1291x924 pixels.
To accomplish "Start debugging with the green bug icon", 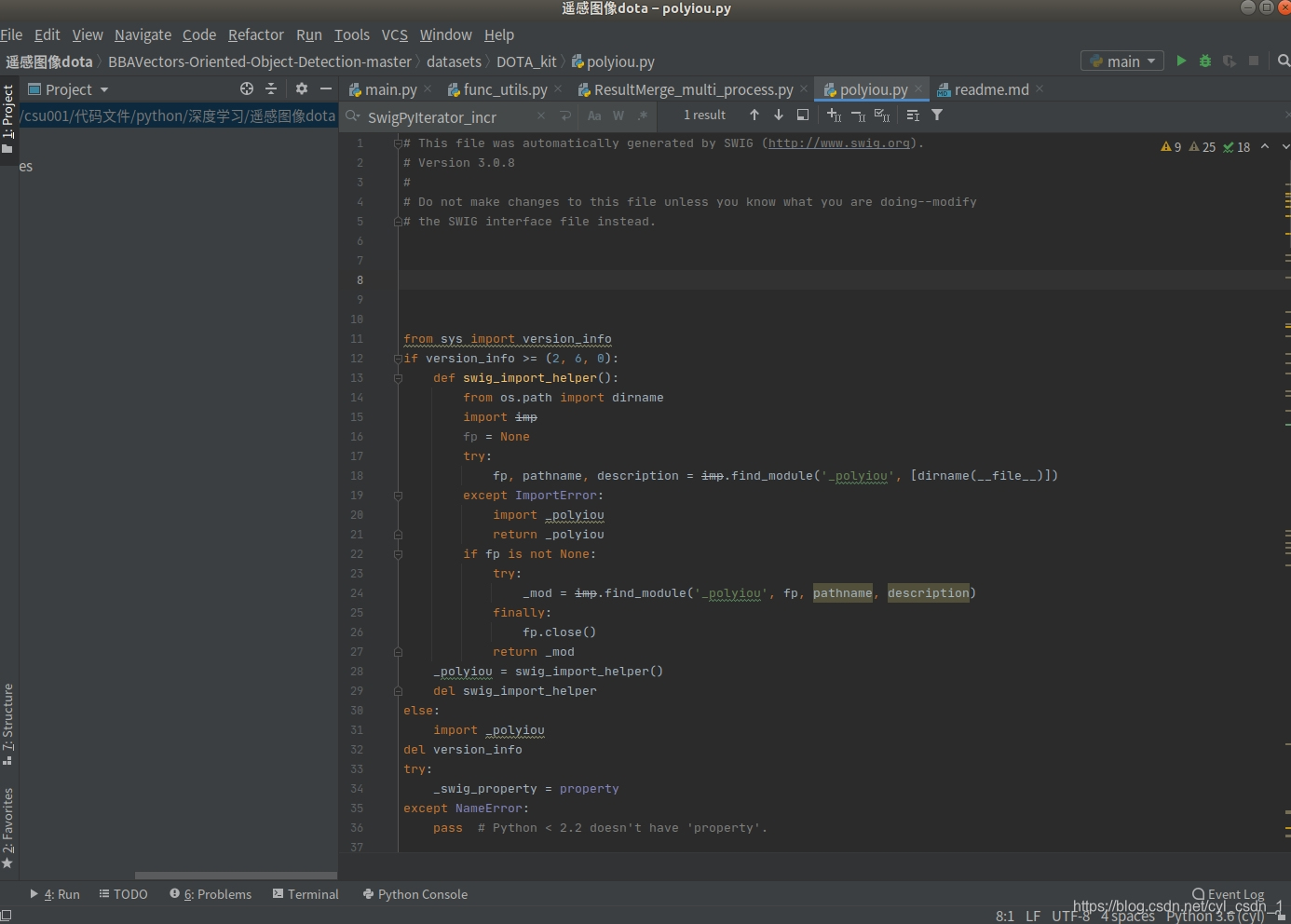I will (x=1205, y=61).
